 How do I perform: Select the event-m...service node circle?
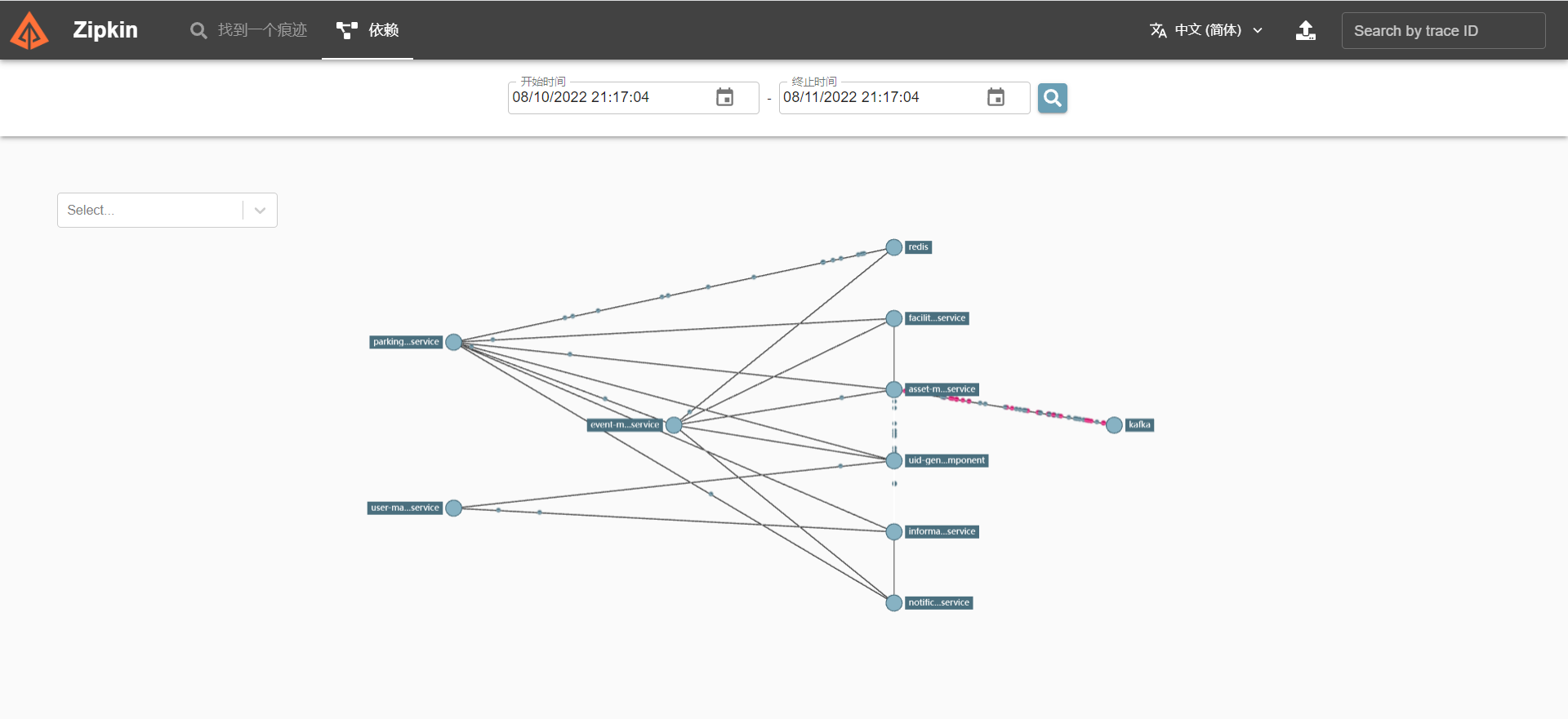[x=674, y=425]
